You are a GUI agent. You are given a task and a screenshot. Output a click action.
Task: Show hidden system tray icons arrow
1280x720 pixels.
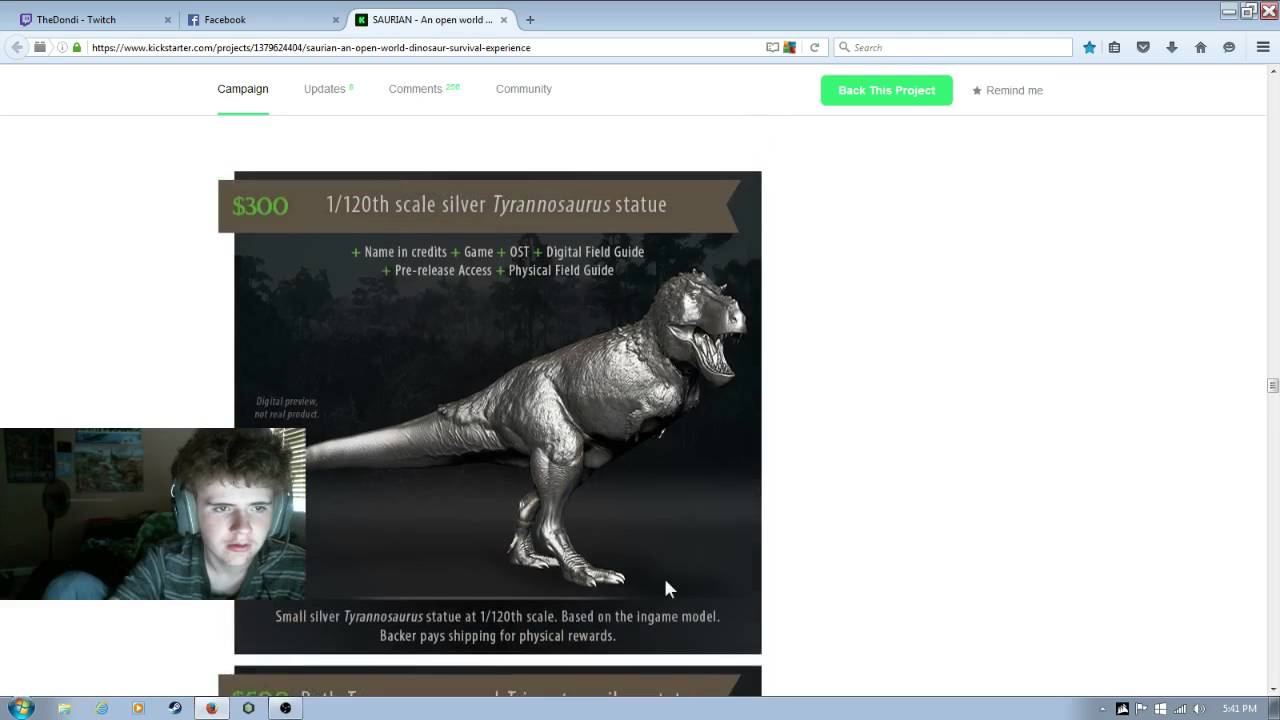tap(1103, 709)
